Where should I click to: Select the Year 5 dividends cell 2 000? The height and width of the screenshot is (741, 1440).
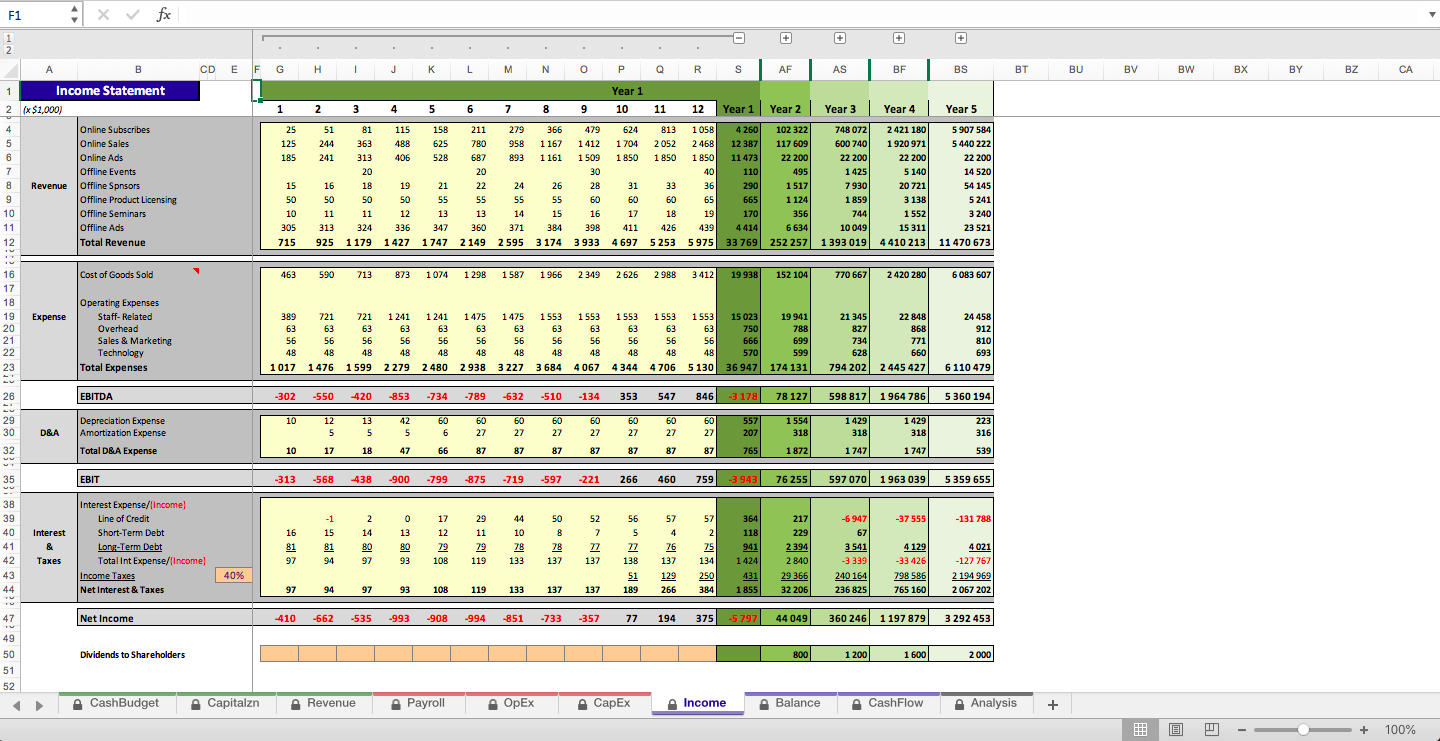[961, 654]
